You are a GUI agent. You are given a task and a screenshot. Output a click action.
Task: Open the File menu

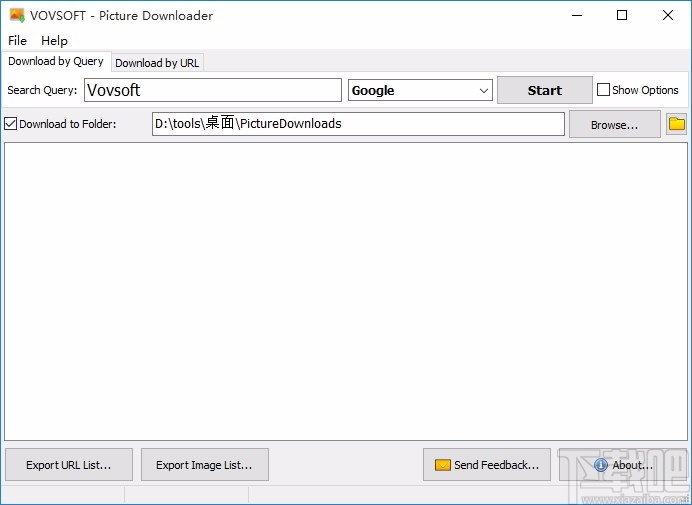point(18,41)
